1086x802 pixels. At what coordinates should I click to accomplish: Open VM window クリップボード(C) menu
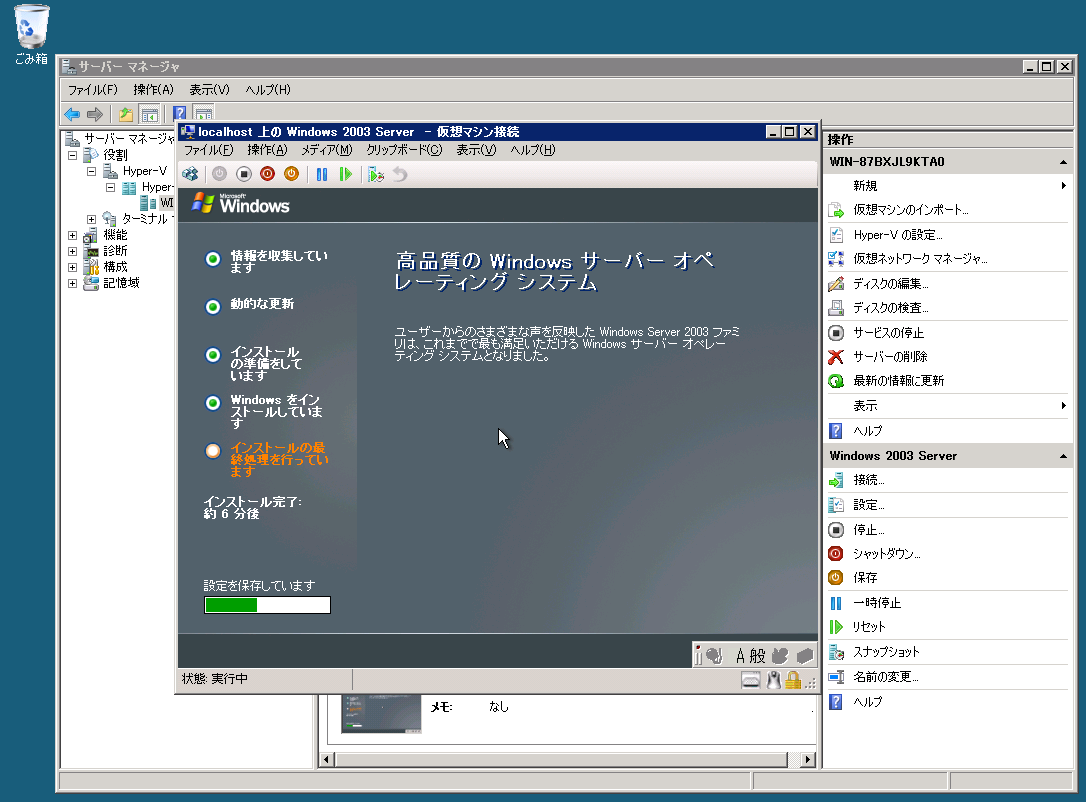click(404, 150)
